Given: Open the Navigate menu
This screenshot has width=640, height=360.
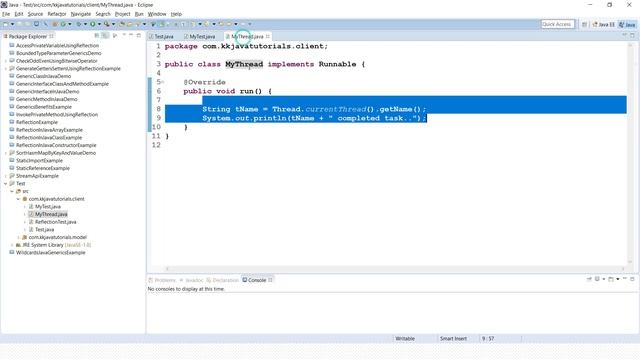Looking at the screenshot, I should [81, 14].
